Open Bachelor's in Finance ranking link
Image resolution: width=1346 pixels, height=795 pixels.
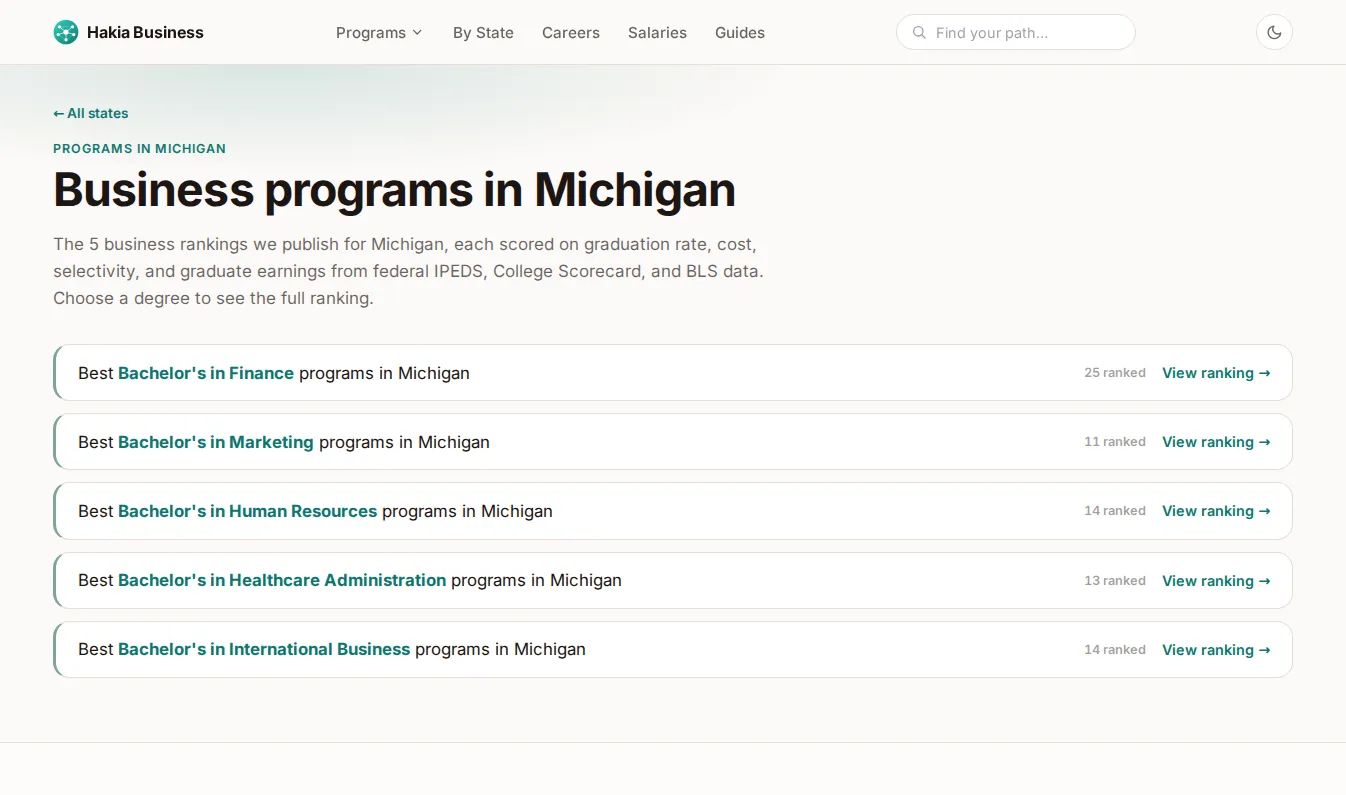(x=206, y=373)
